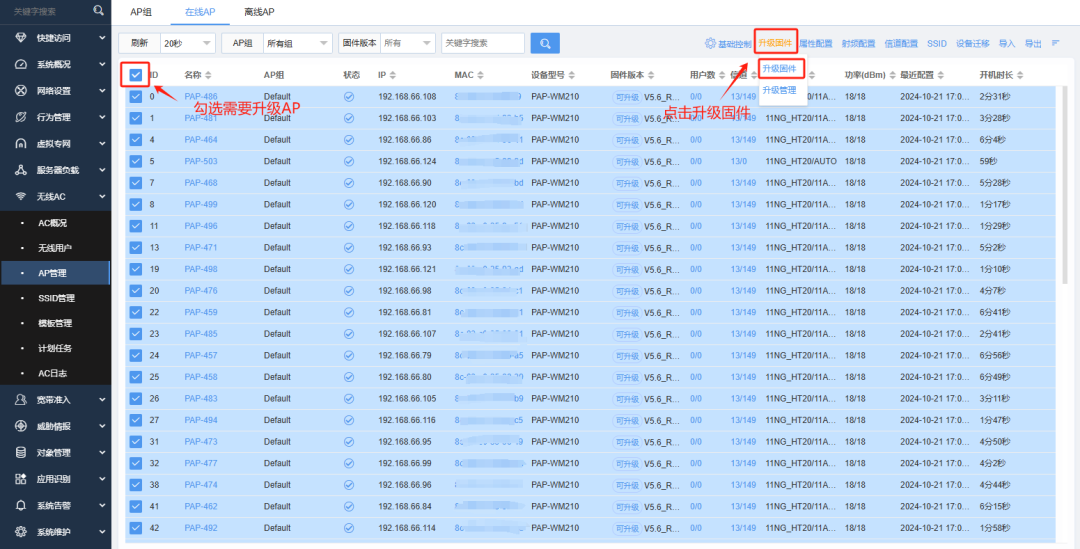Click the 可升级 badge in PAP-494 row

pyautogui.click(x=627, y=420)
